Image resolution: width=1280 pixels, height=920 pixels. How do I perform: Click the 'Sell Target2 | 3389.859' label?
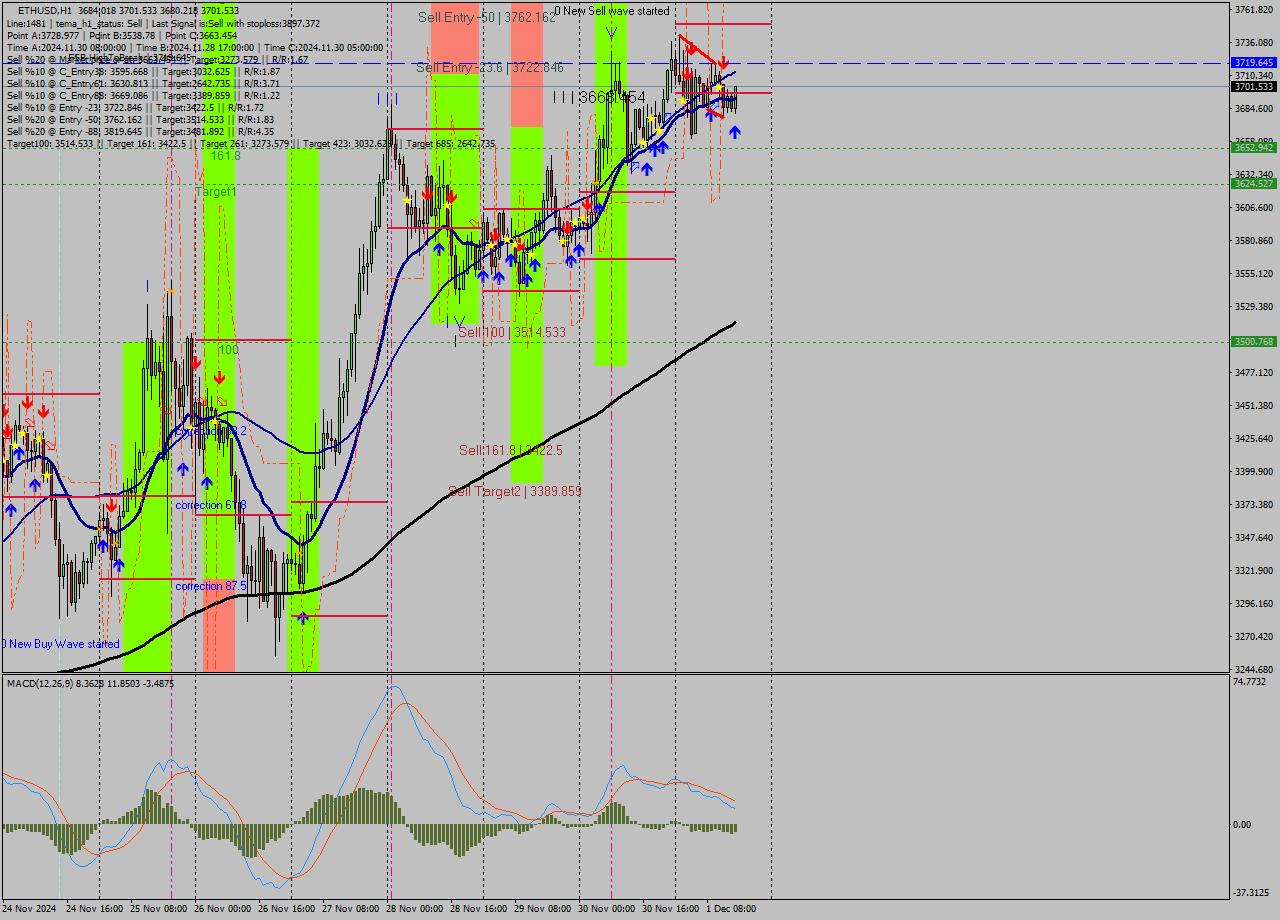coord(514,491)
